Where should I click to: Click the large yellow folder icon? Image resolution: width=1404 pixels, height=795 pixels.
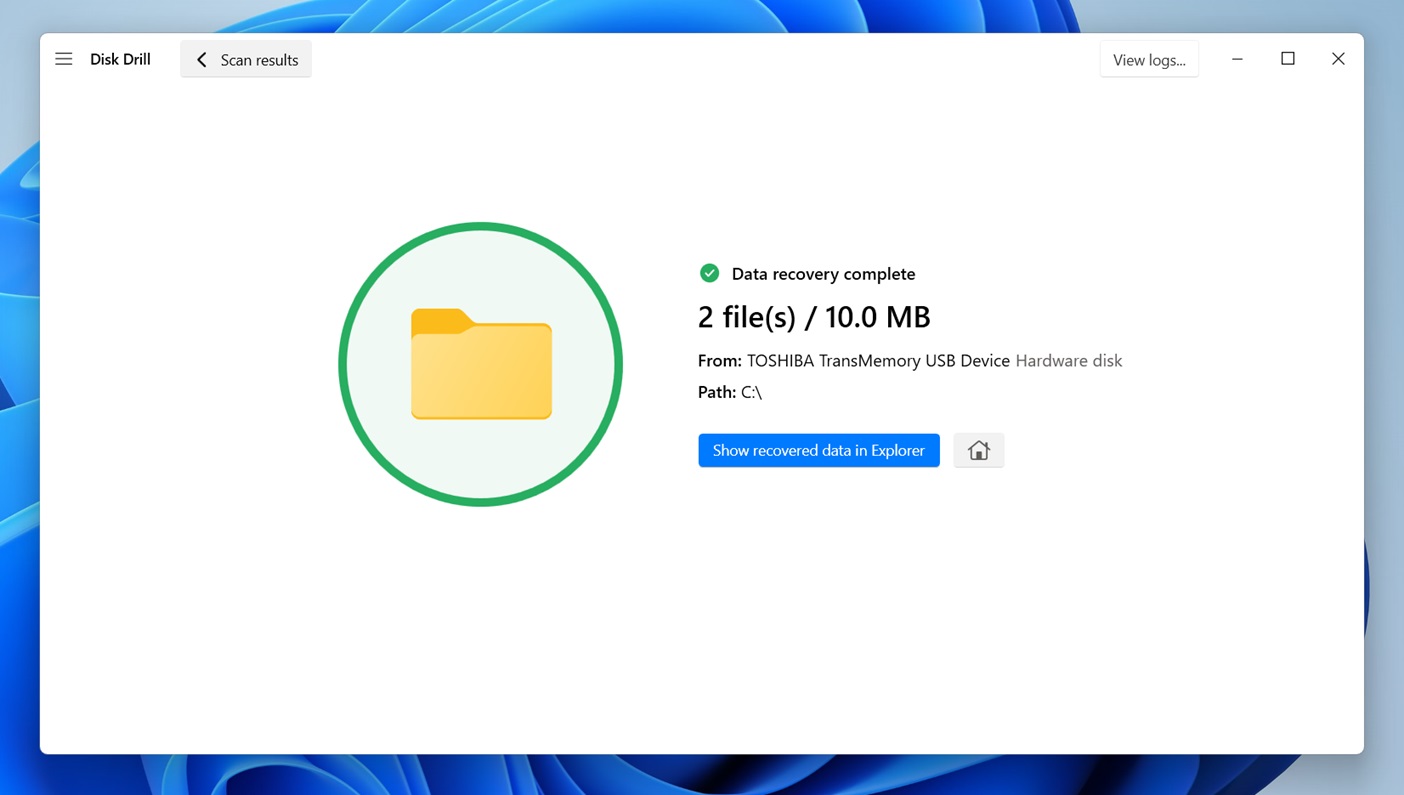coord(481,364)
